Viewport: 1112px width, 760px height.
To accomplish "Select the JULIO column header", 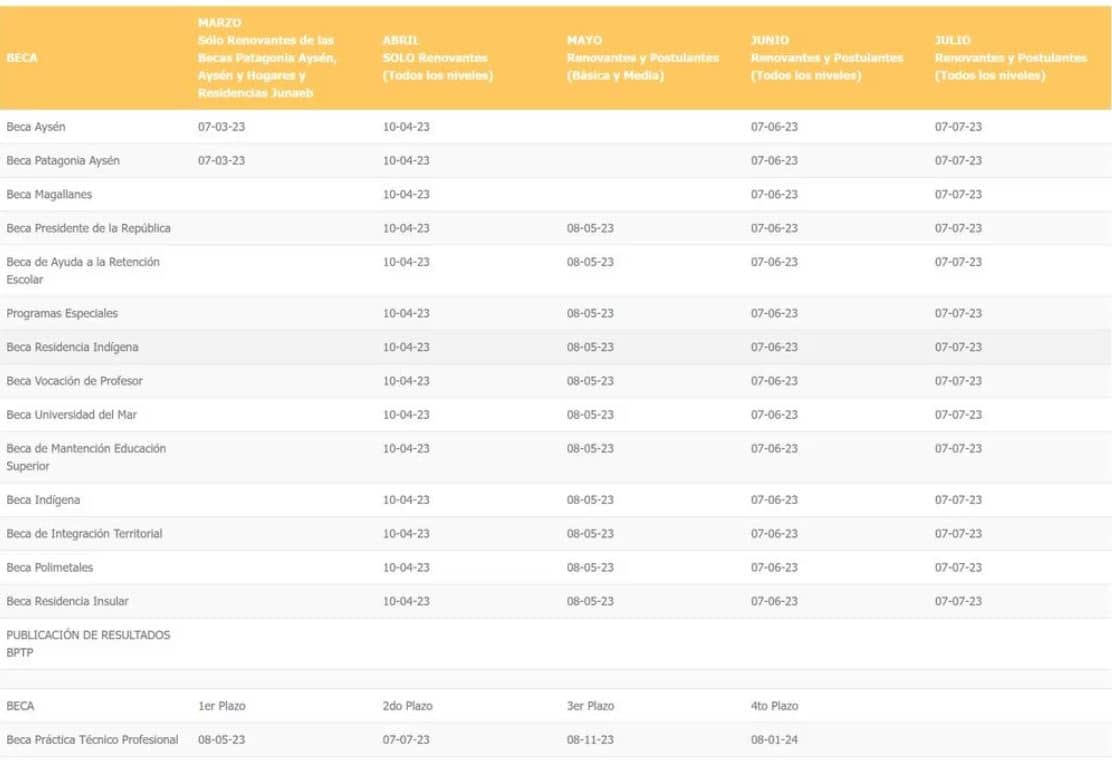I will (1010, 58).
